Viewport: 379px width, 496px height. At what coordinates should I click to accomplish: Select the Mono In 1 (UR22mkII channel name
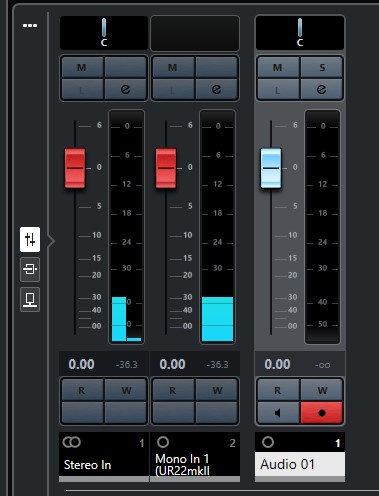click(x=183, y=465)
